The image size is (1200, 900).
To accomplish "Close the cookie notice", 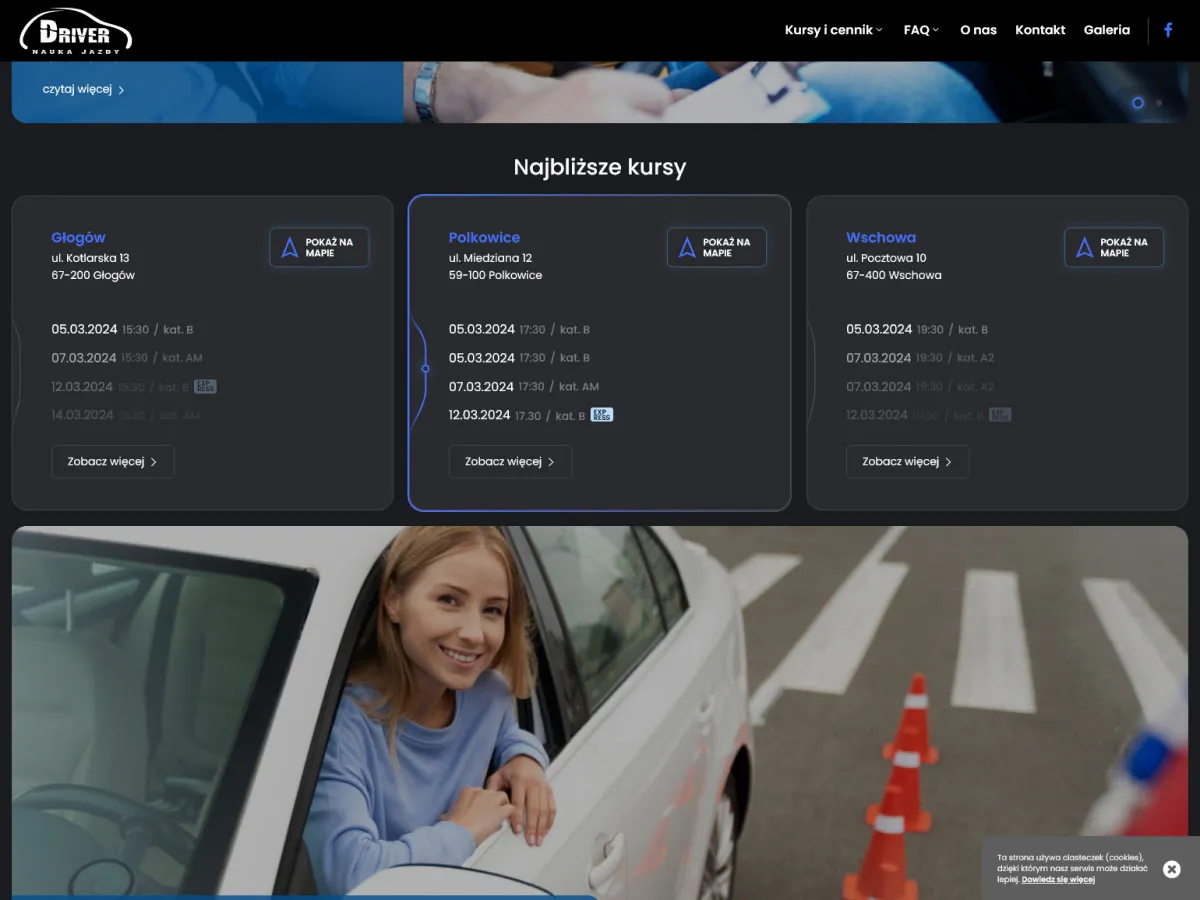I will click(1172, 869).
